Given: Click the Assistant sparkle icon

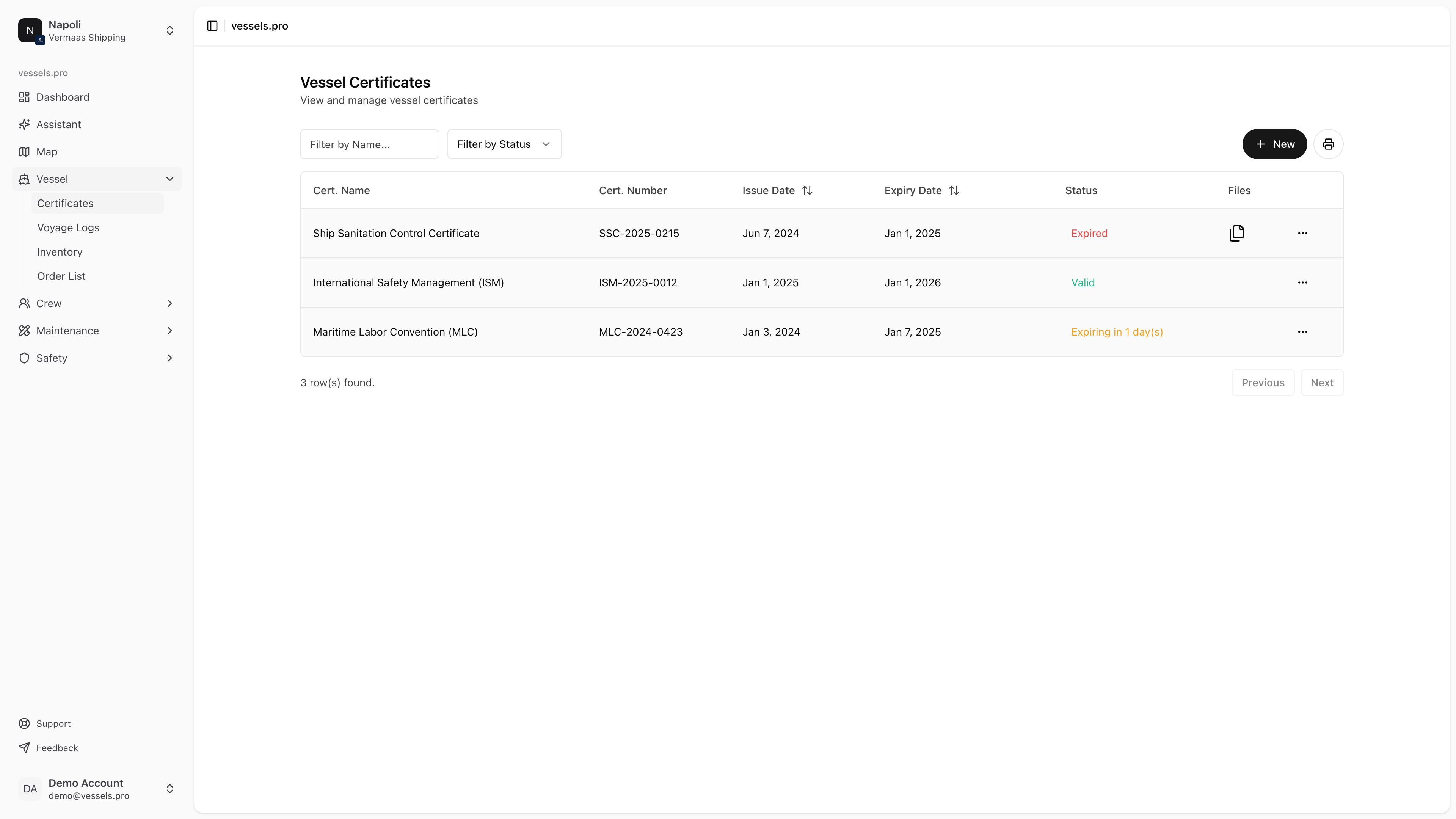Looking at the screenshot, I should pos(24,124).
